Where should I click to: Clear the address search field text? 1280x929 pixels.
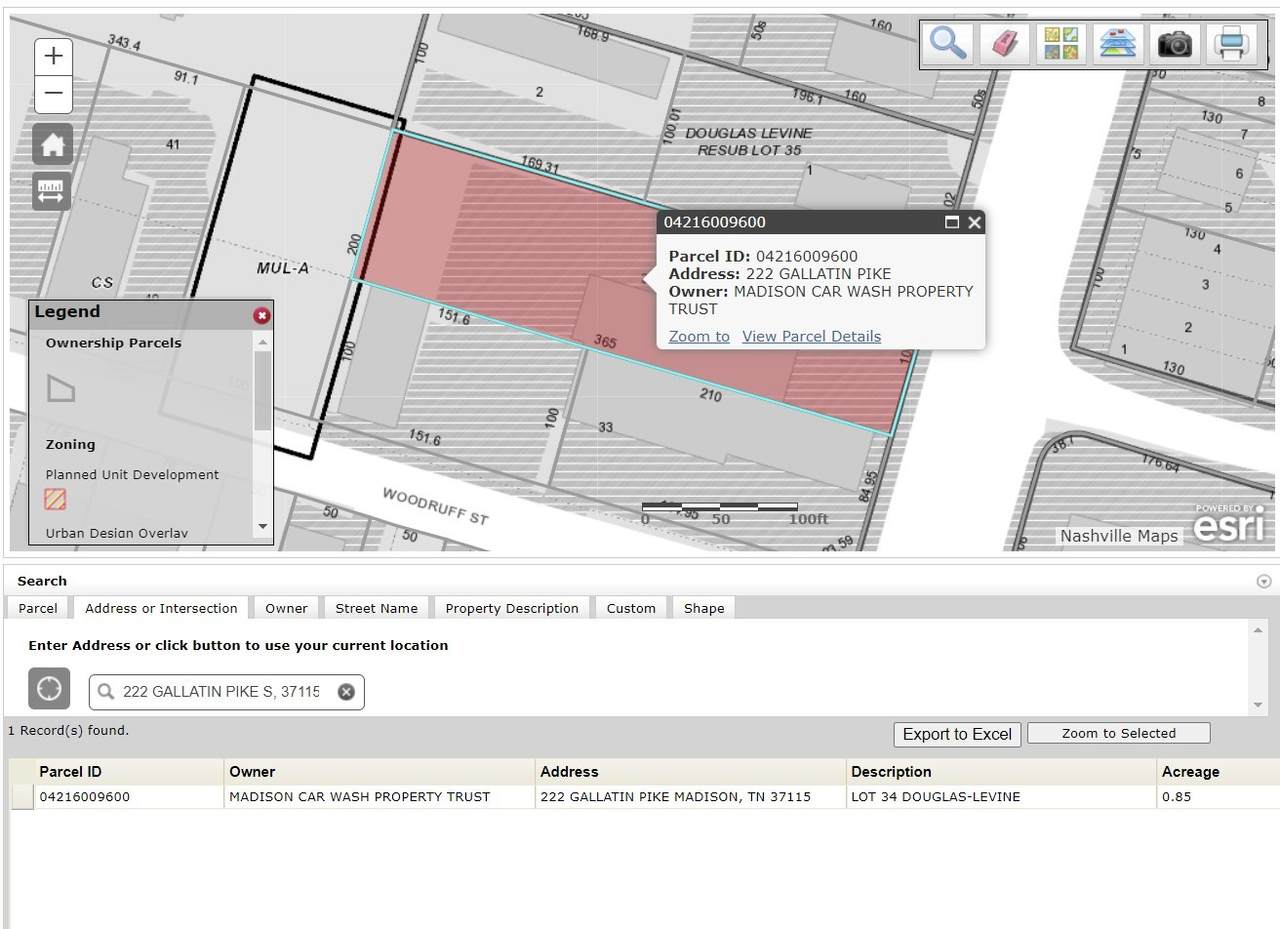pyautogui.click(x=346, y=692)
